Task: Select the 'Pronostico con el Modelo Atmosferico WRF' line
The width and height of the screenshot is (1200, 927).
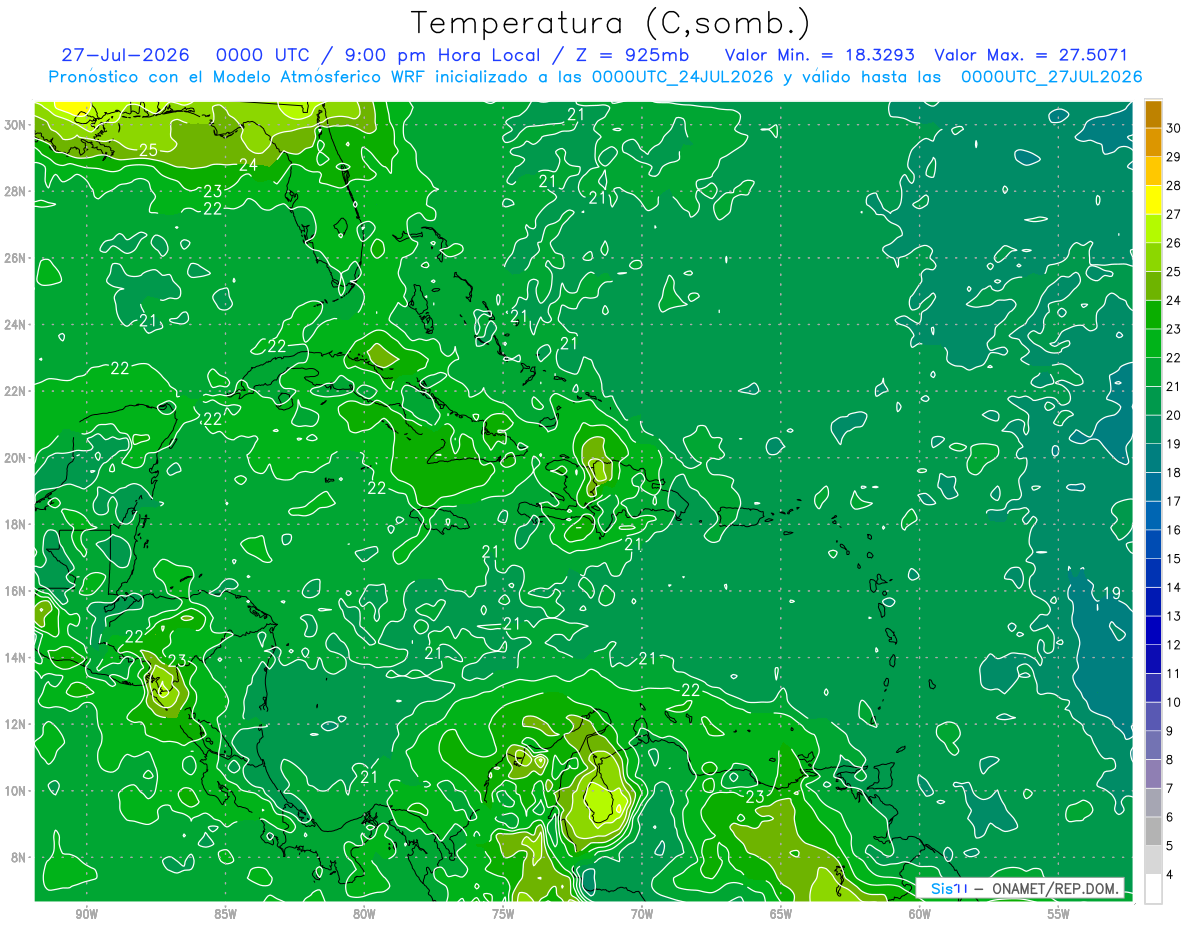Action: [596, 77]
